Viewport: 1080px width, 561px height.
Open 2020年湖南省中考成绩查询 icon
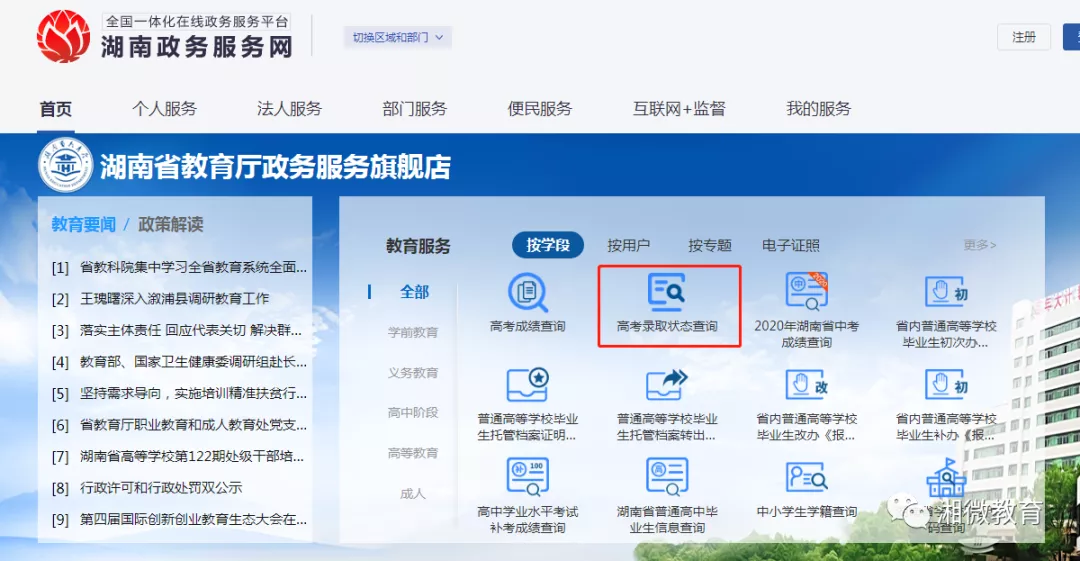click(x=807, y=291)
